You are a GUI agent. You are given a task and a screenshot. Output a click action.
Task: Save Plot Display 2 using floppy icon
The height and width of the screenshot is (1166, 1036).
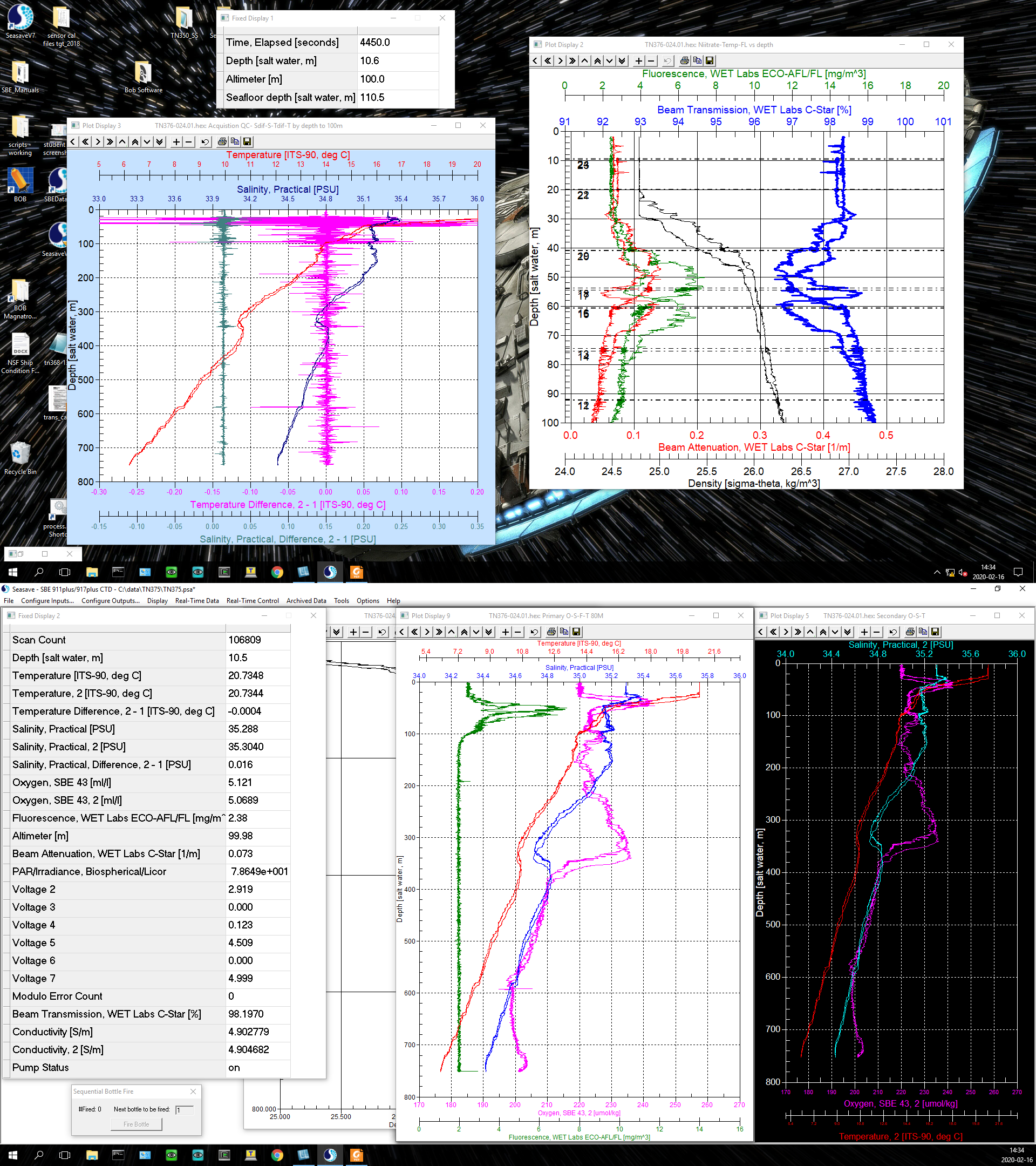pos(710,60)
